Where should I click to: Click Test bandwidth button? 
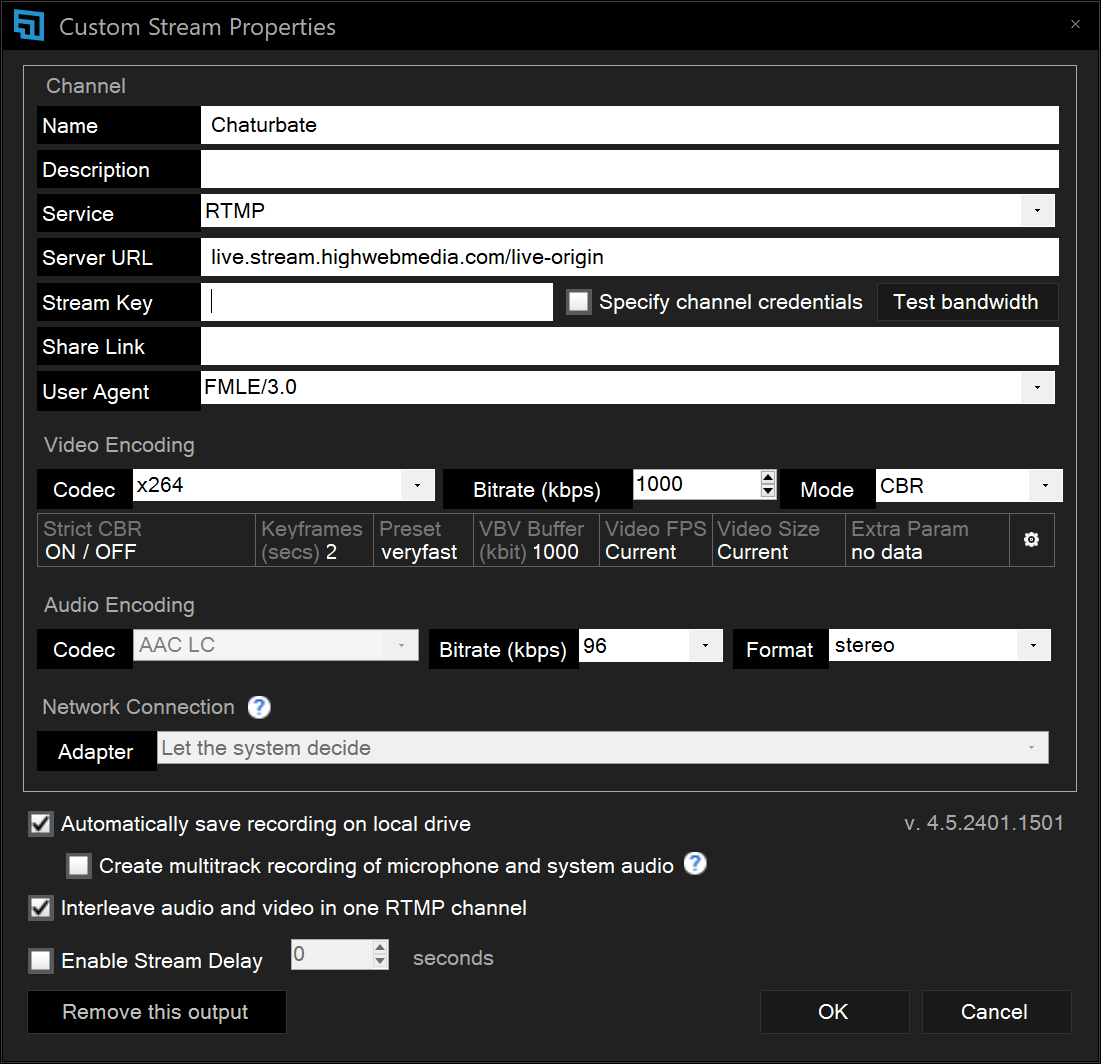(967, 302)
